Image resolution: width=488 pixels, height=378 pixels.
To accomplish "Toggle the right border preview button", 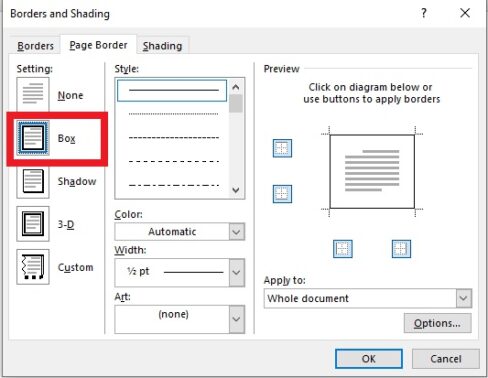I will pyautogui.click(x=401, y=249).
